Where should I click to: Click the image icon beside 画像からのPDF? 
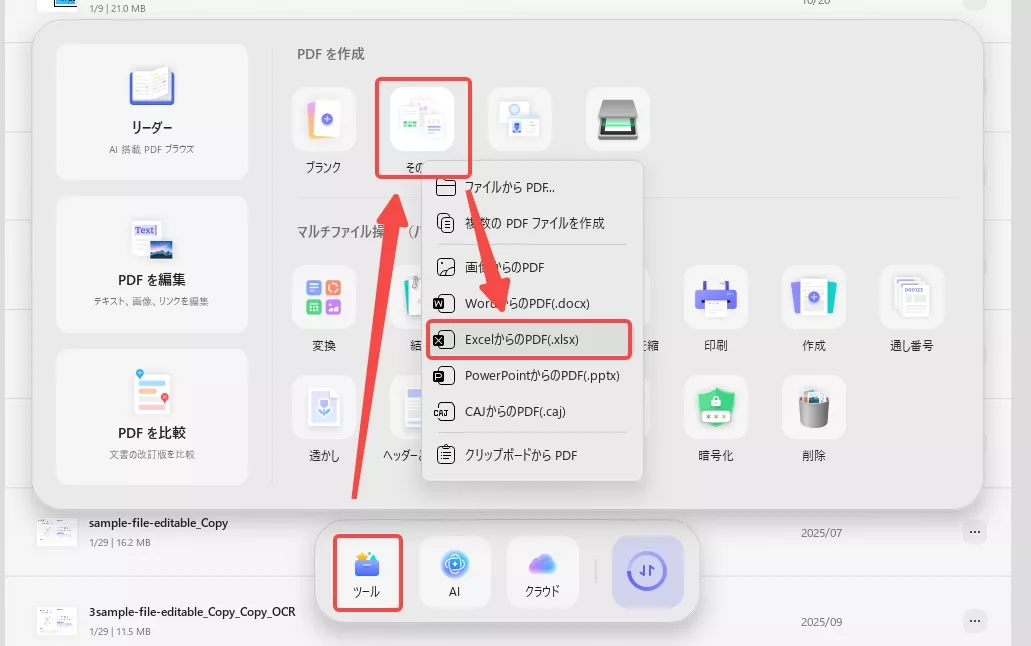point(446,267)
